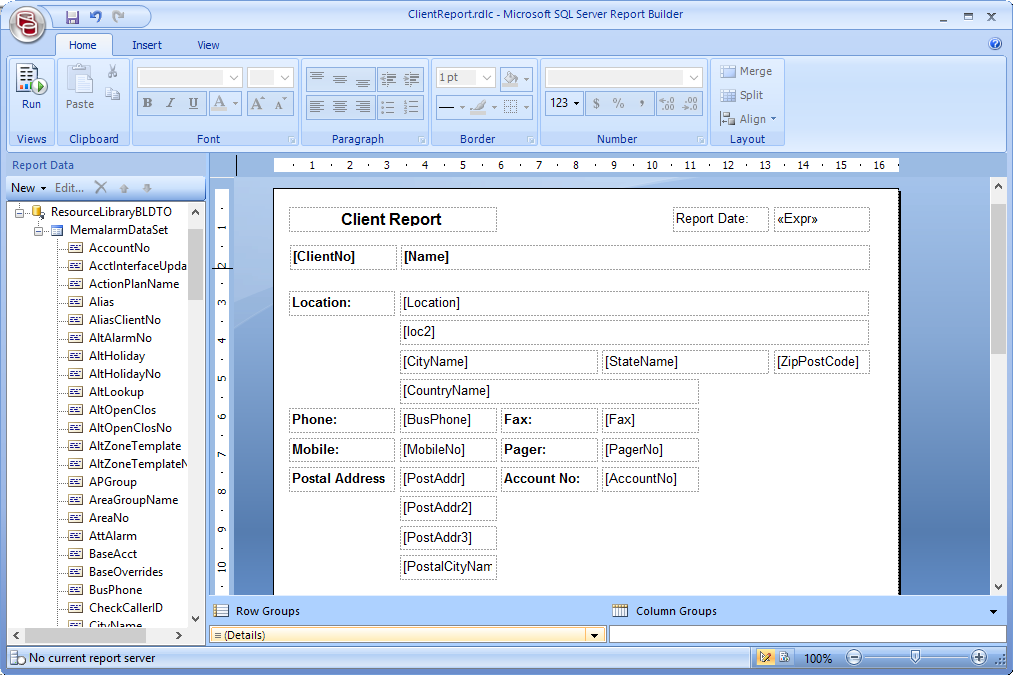Toggle horizontal align right

(363, 107)
